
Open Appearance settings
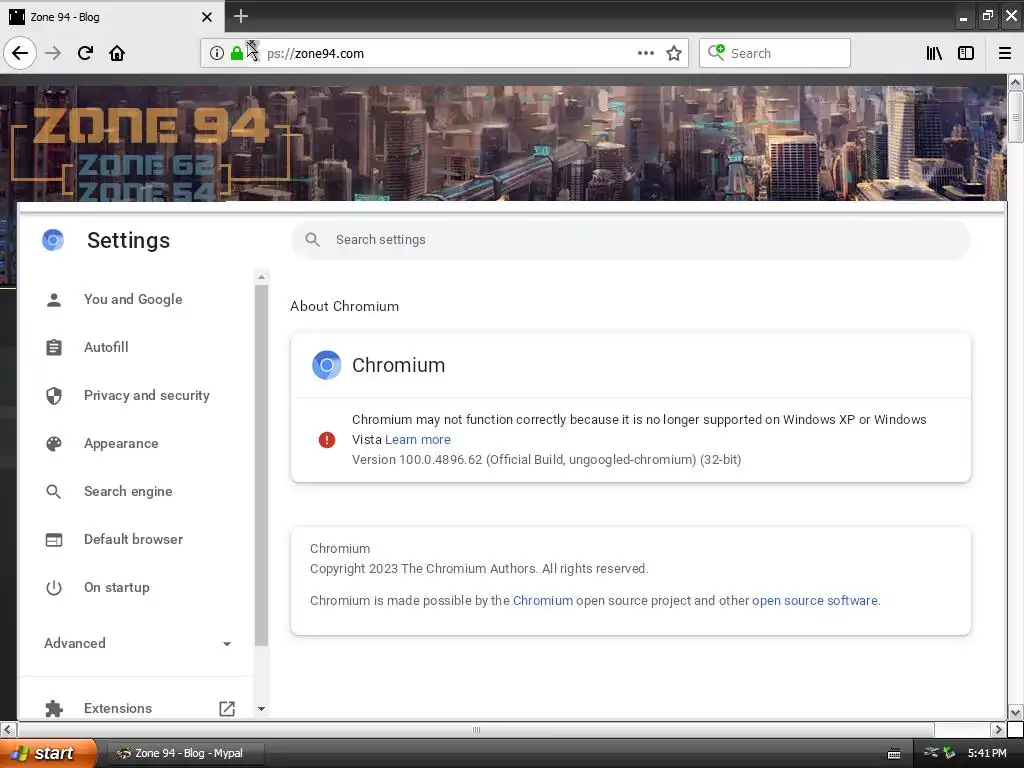click(121, 443)
